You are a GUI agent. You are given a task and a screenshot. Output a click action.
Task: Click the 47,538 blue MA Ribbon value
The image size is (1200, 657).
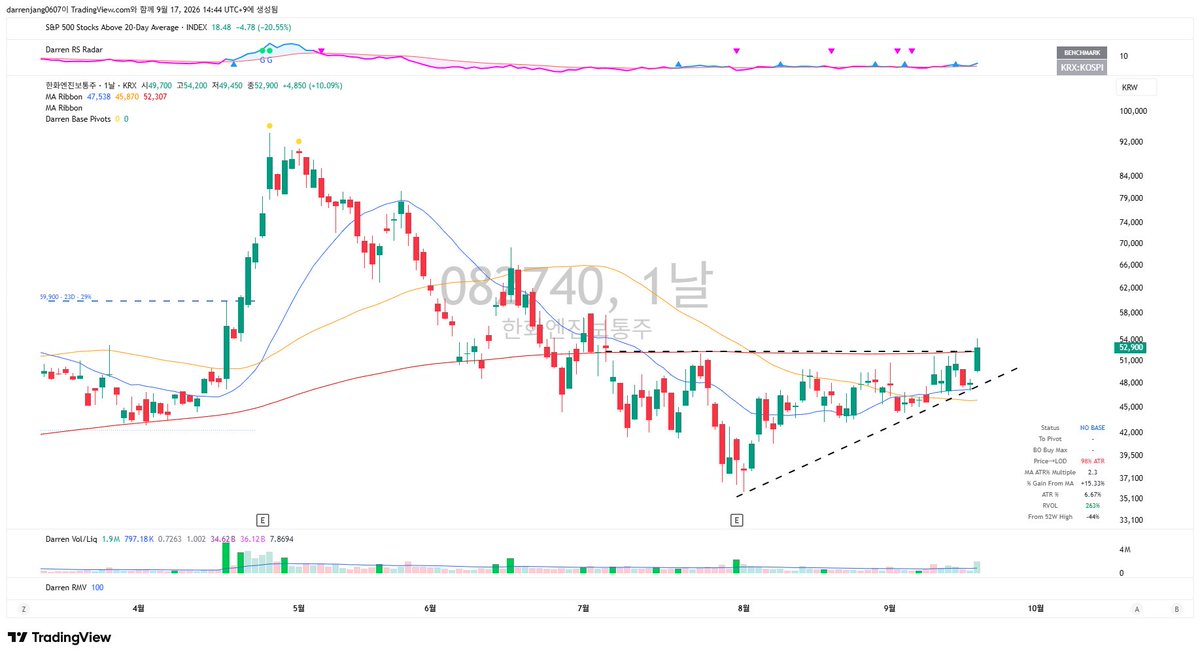click(100, 97)
